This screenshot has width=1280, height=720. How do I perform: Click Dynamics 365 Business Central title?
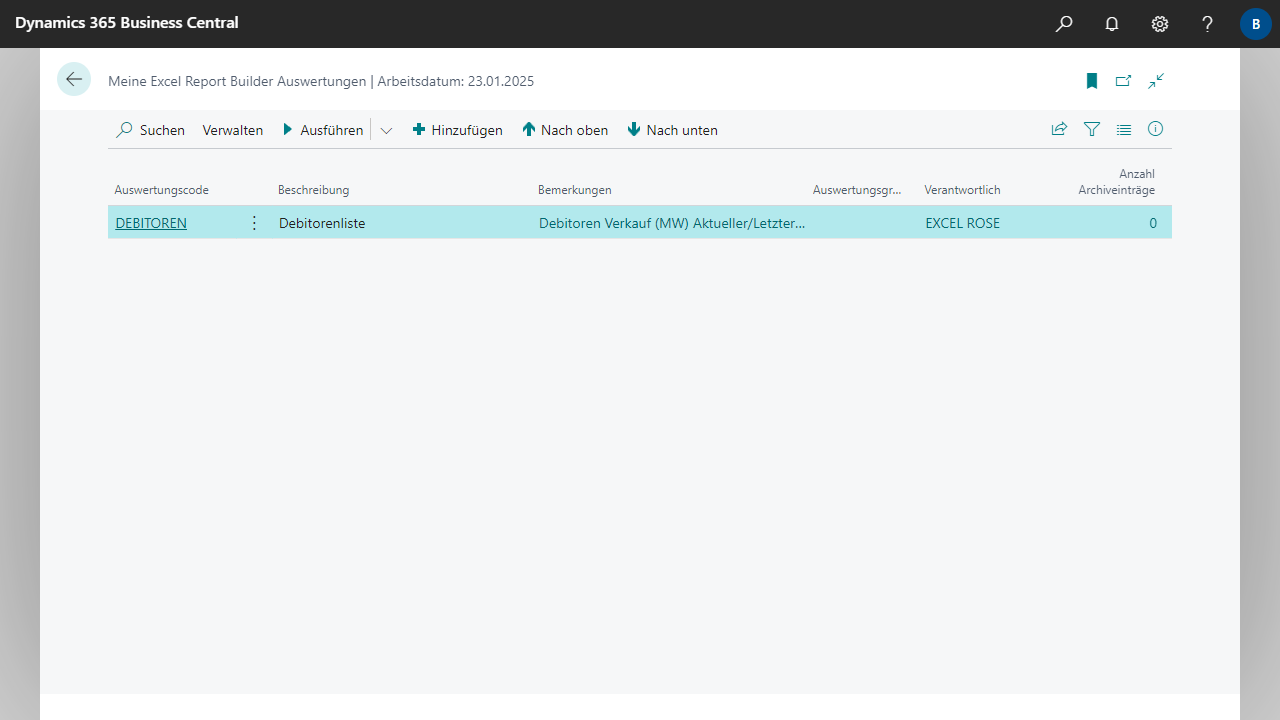point(127,22)
